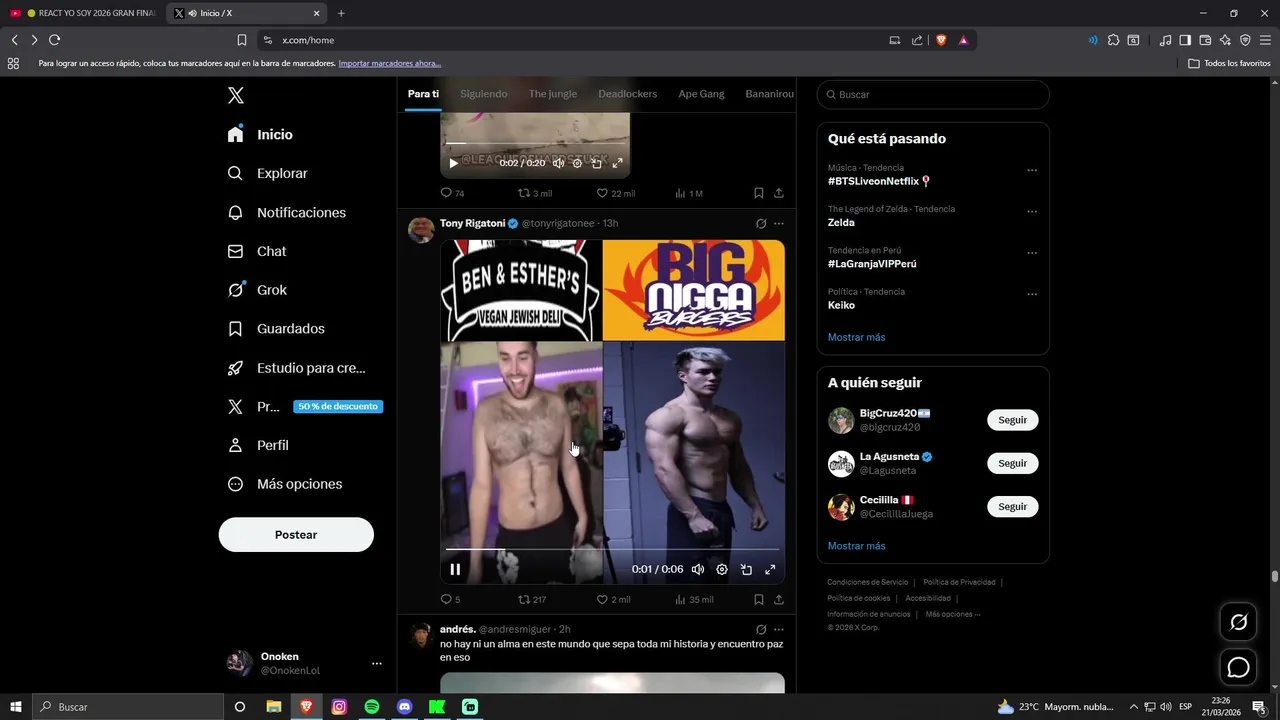Follow BigCruz420 with Seguir button

click(x=1012, y=420)
